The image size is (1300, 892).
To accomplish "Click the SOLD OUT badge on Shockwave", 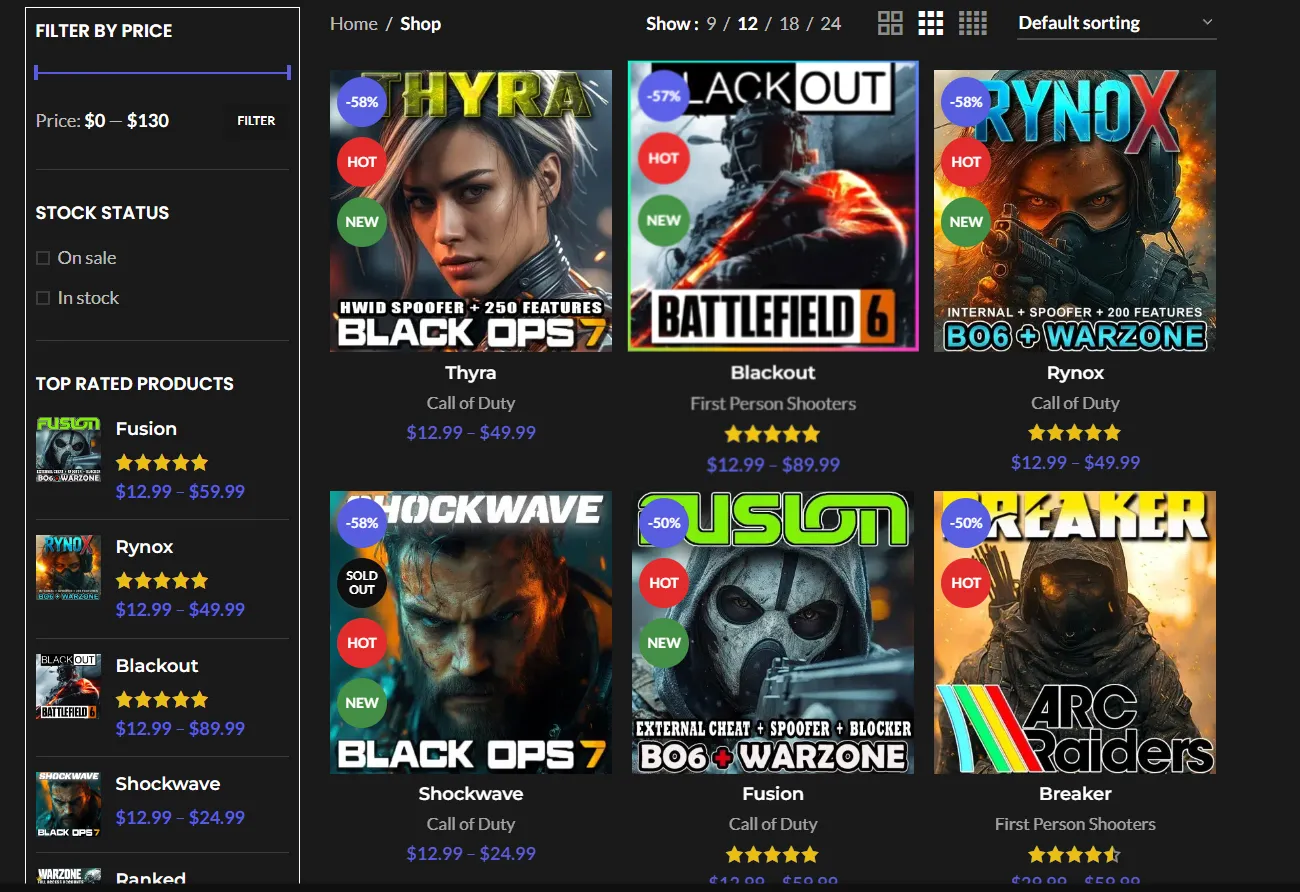I will tap(361, 583).
